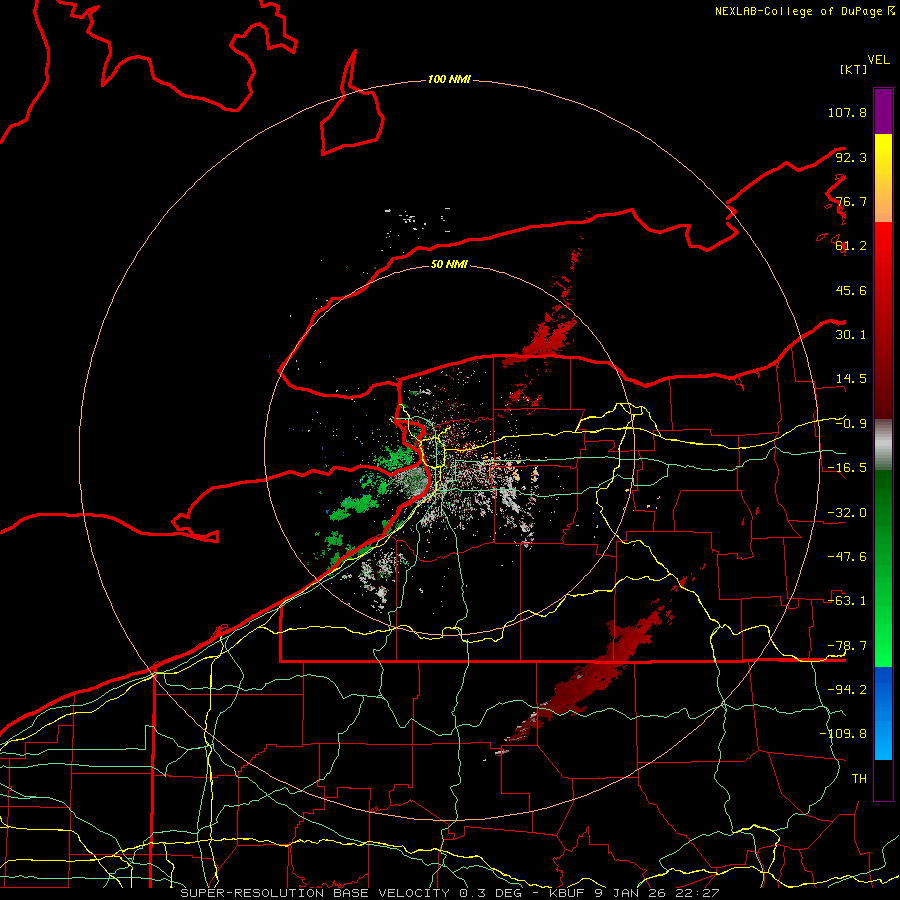Click the '-32.0' velocity scale value

click(847, 513)
